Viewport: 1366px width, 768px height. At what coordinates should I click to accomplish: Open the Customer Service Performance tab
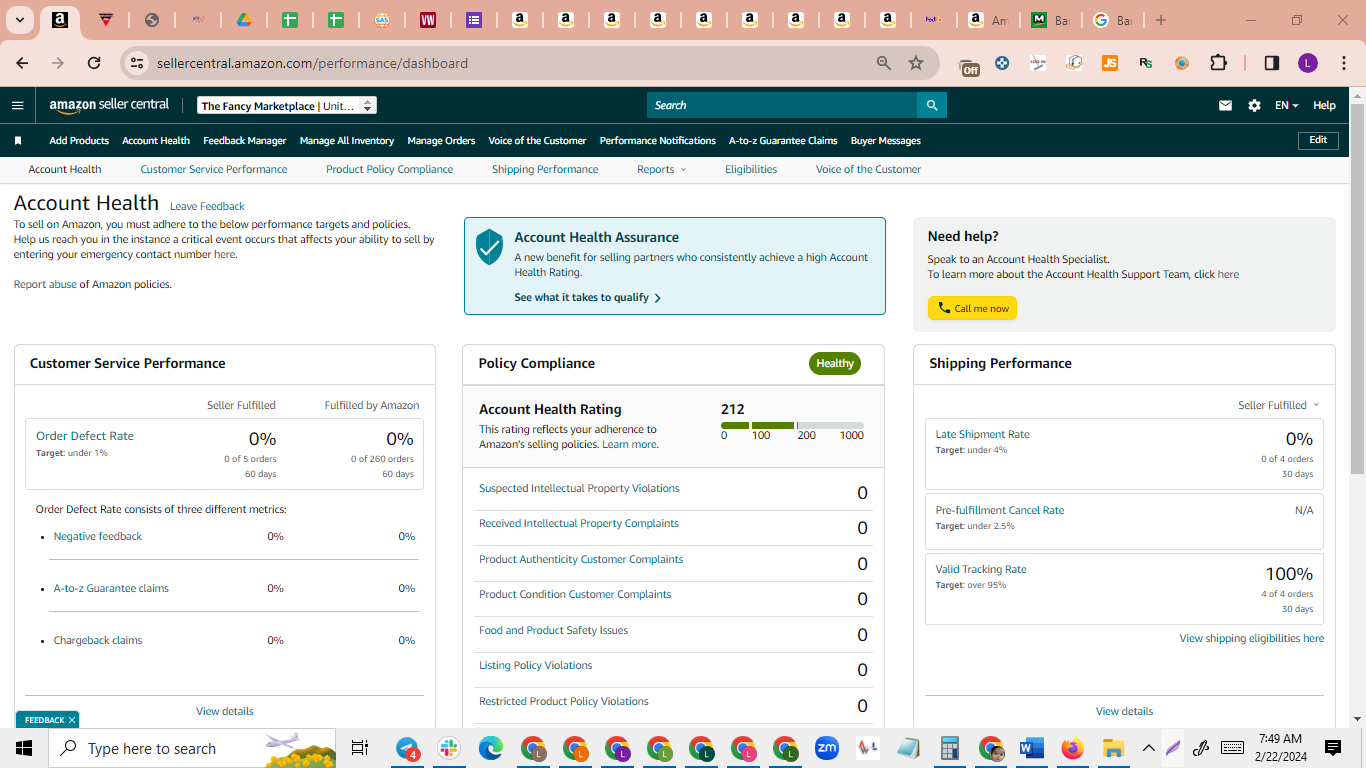(x=214, y=170)
